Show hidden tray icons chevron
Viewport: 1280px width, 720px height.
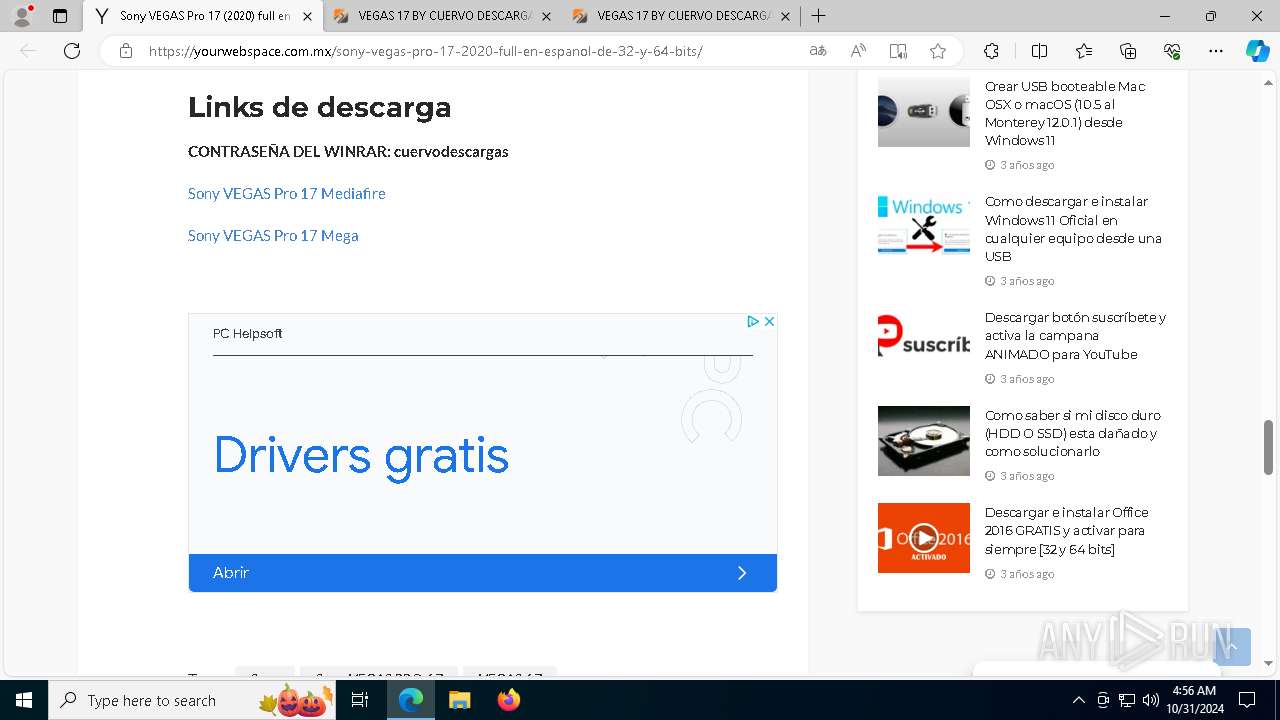click(1078, 700)
